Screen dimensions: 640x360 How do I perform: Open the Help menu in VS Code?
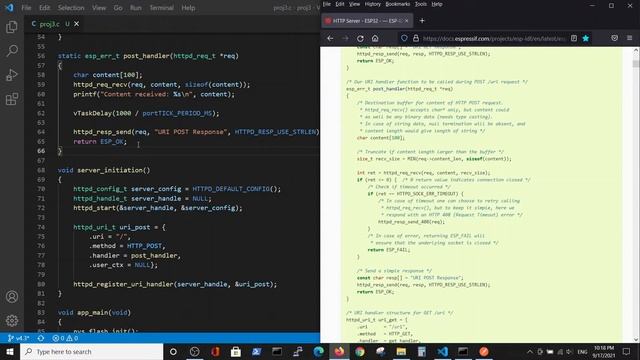[x=188, y=8]
